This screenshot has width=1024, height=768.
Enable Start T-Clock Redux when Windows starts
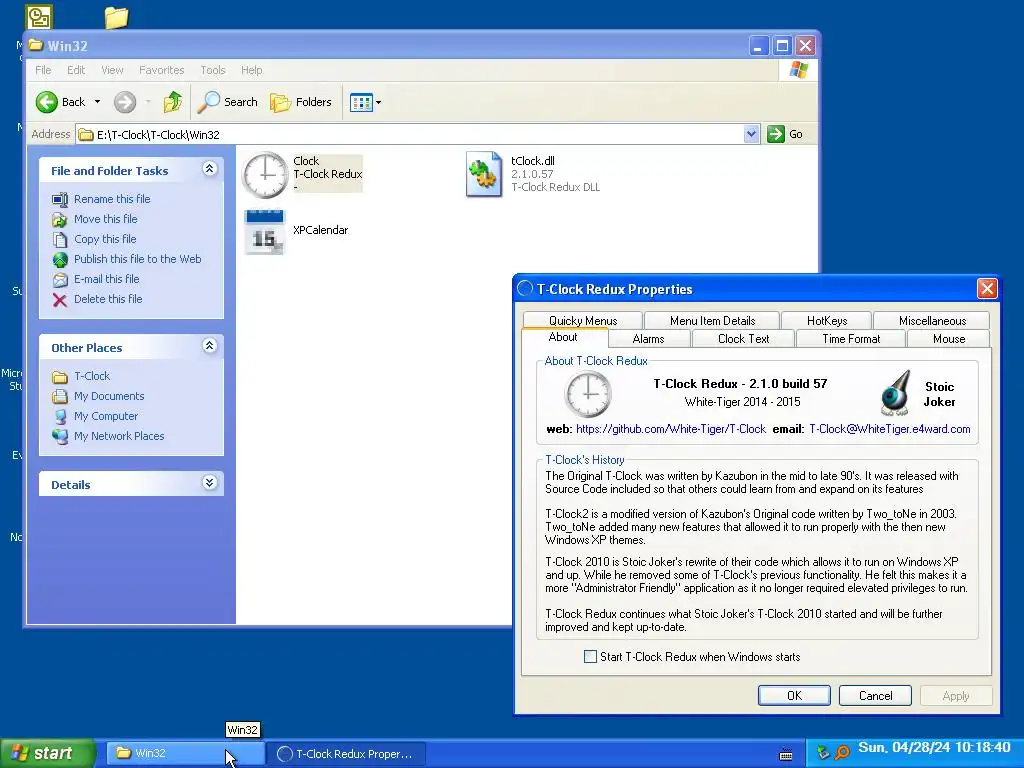[x=590, y=657]
